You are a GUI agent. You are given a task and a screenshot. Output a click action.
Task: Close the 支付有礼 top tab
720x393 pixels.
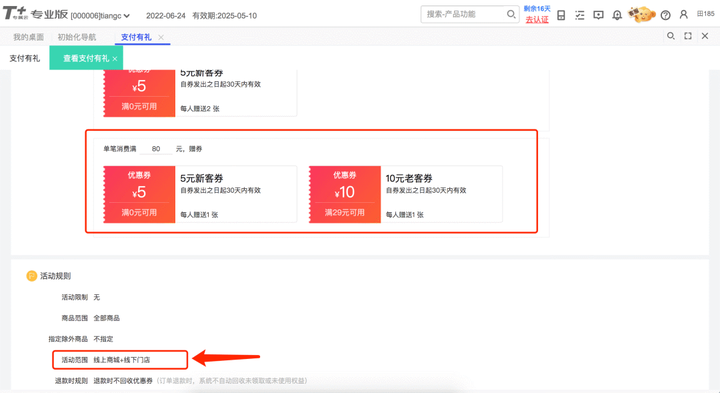point(161,37)
